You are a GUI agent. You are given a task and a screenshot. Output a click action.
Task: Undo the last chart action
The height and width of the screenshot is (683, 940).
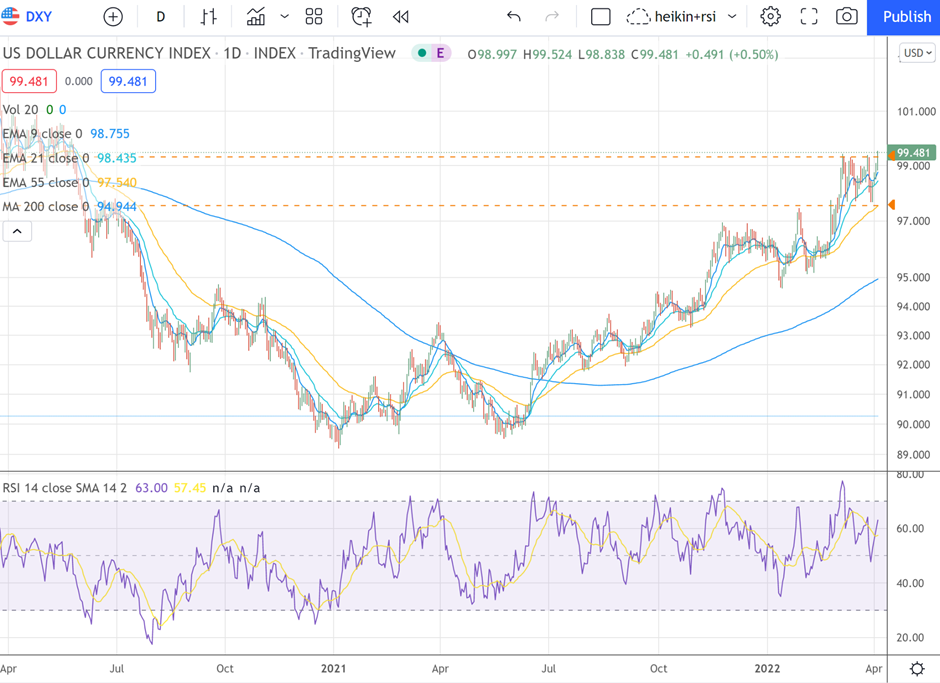tap(514, 17)
